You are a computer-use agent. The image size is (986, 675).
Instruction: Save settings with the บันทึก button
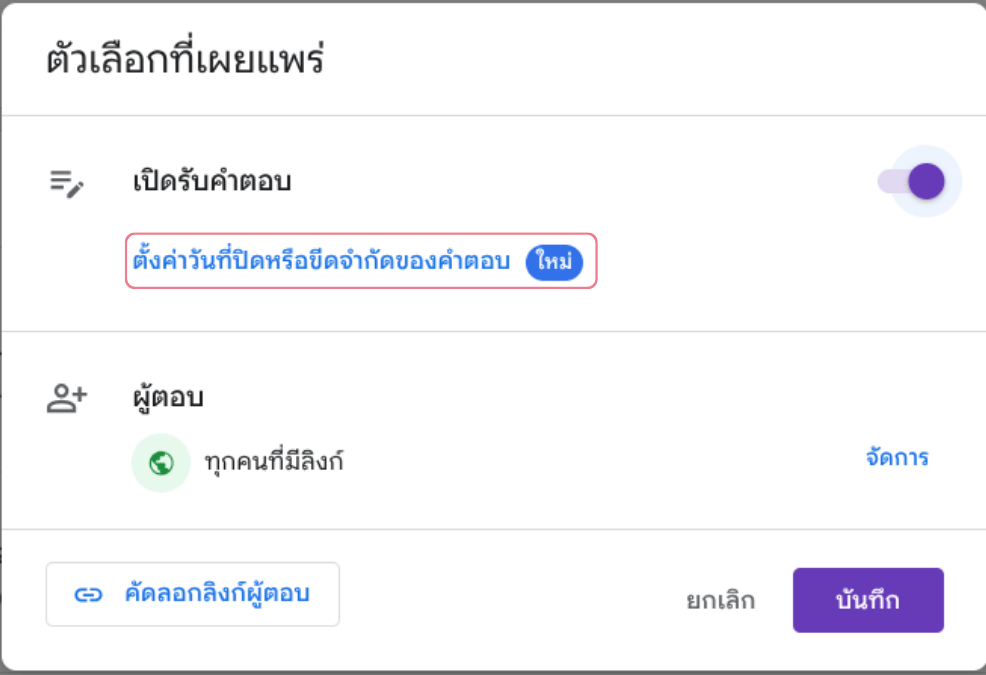(x=867, y=601)
